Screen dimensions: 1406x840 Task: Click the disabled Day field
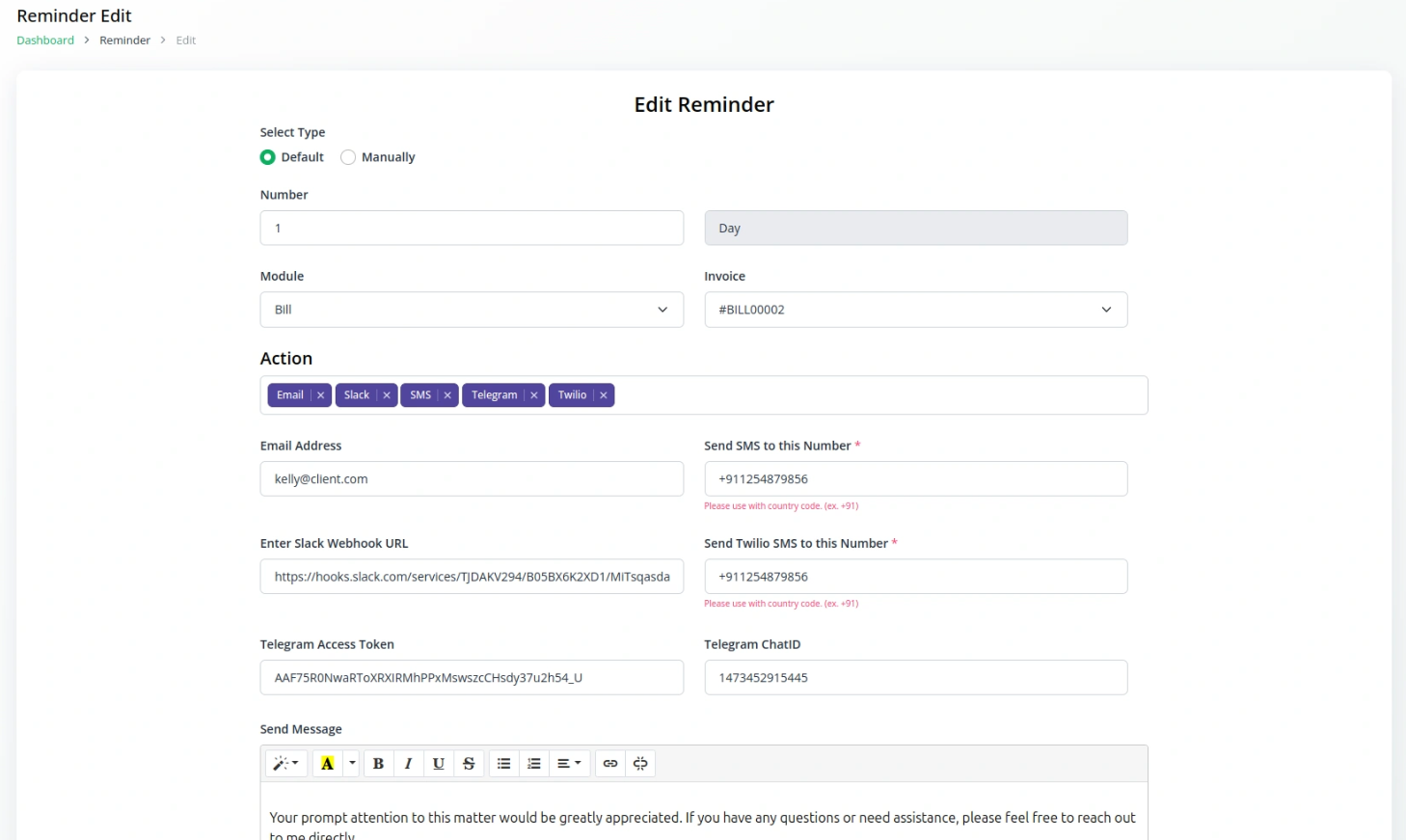(x=916, y=229)
